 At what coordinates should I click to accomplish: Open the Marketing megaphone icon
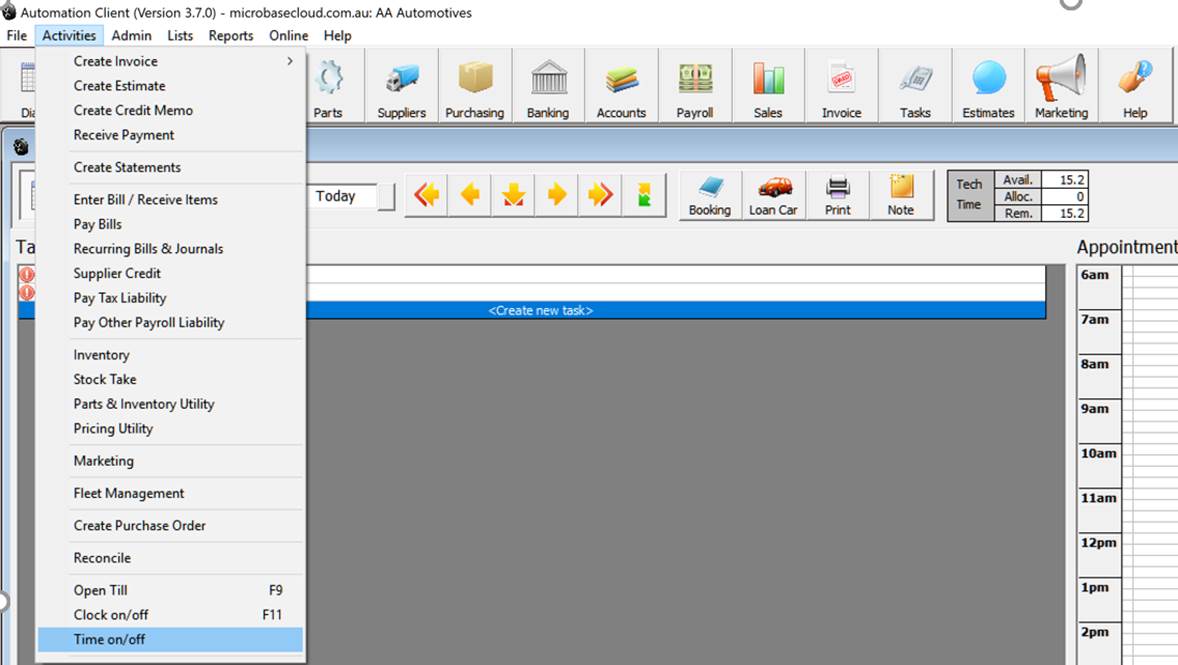click(x=1061, y=87)
